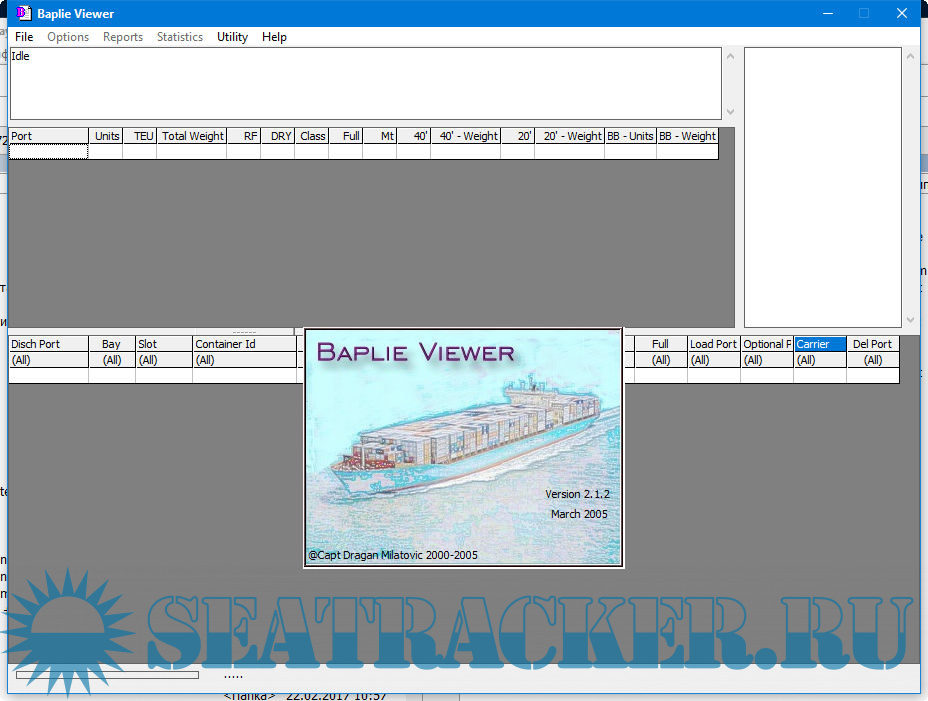Open the Bay (All) filter cell
The height and width of the screenshot is (701, 928).
(111, 360)
